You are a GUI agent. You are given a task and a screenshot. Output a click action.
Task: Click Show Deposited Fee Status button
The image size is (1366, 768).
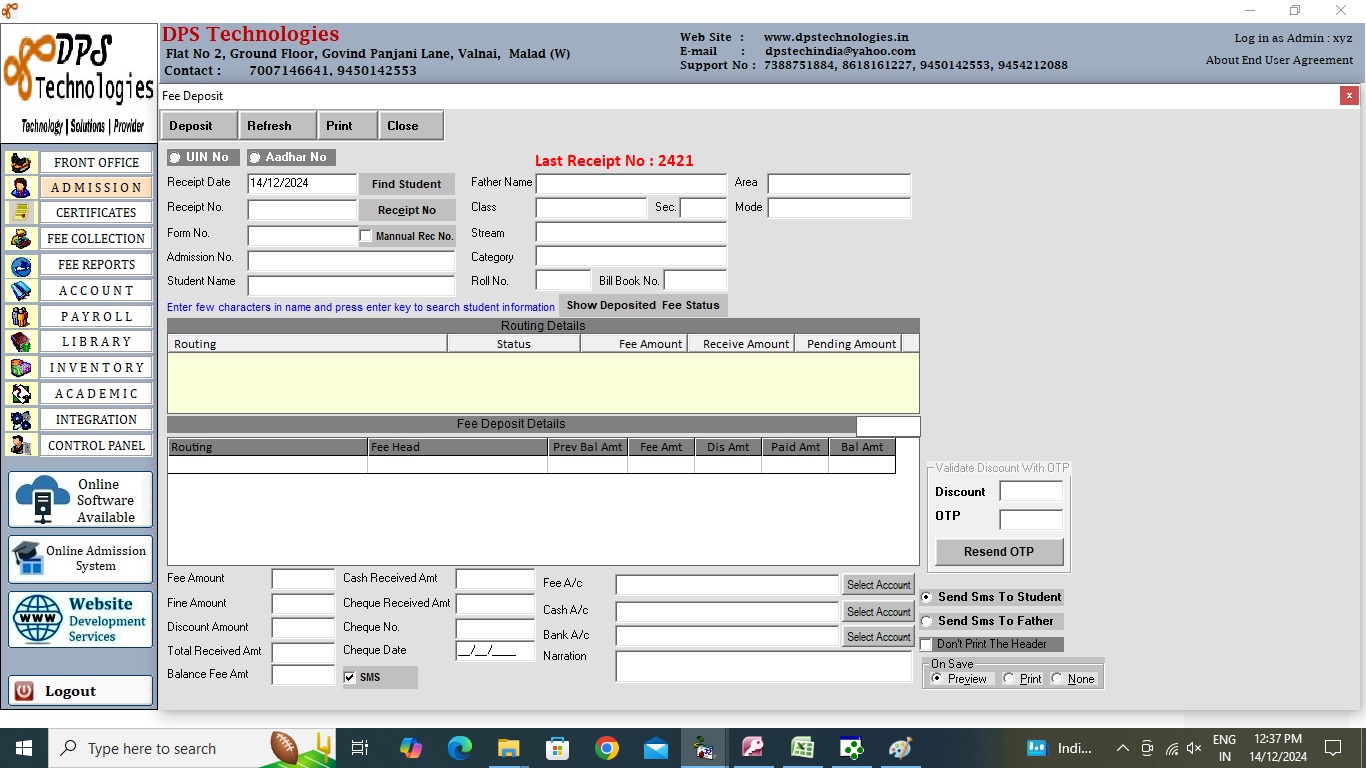tap(643, 305)
